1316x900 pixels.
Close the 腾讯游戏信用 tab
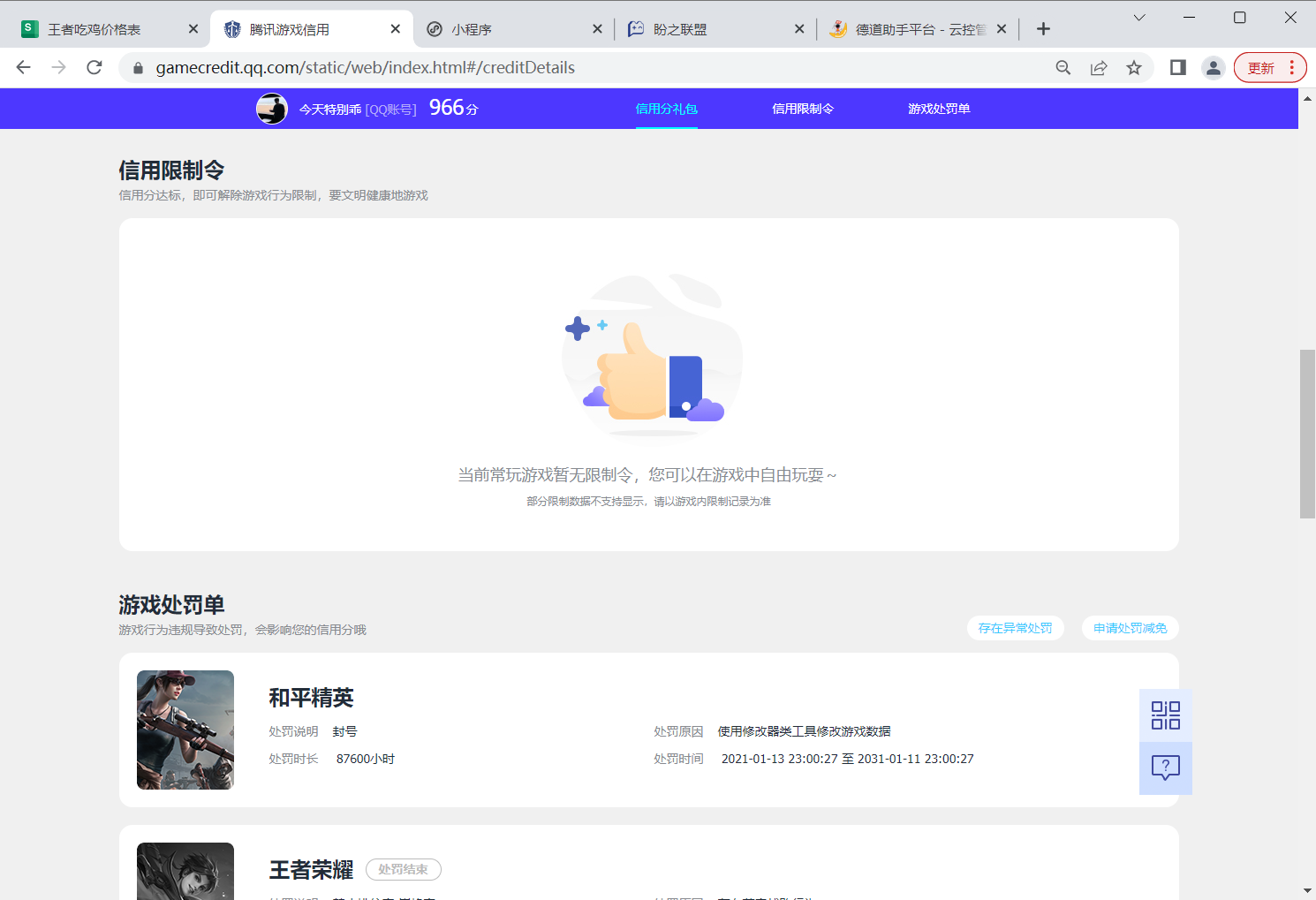395,29
